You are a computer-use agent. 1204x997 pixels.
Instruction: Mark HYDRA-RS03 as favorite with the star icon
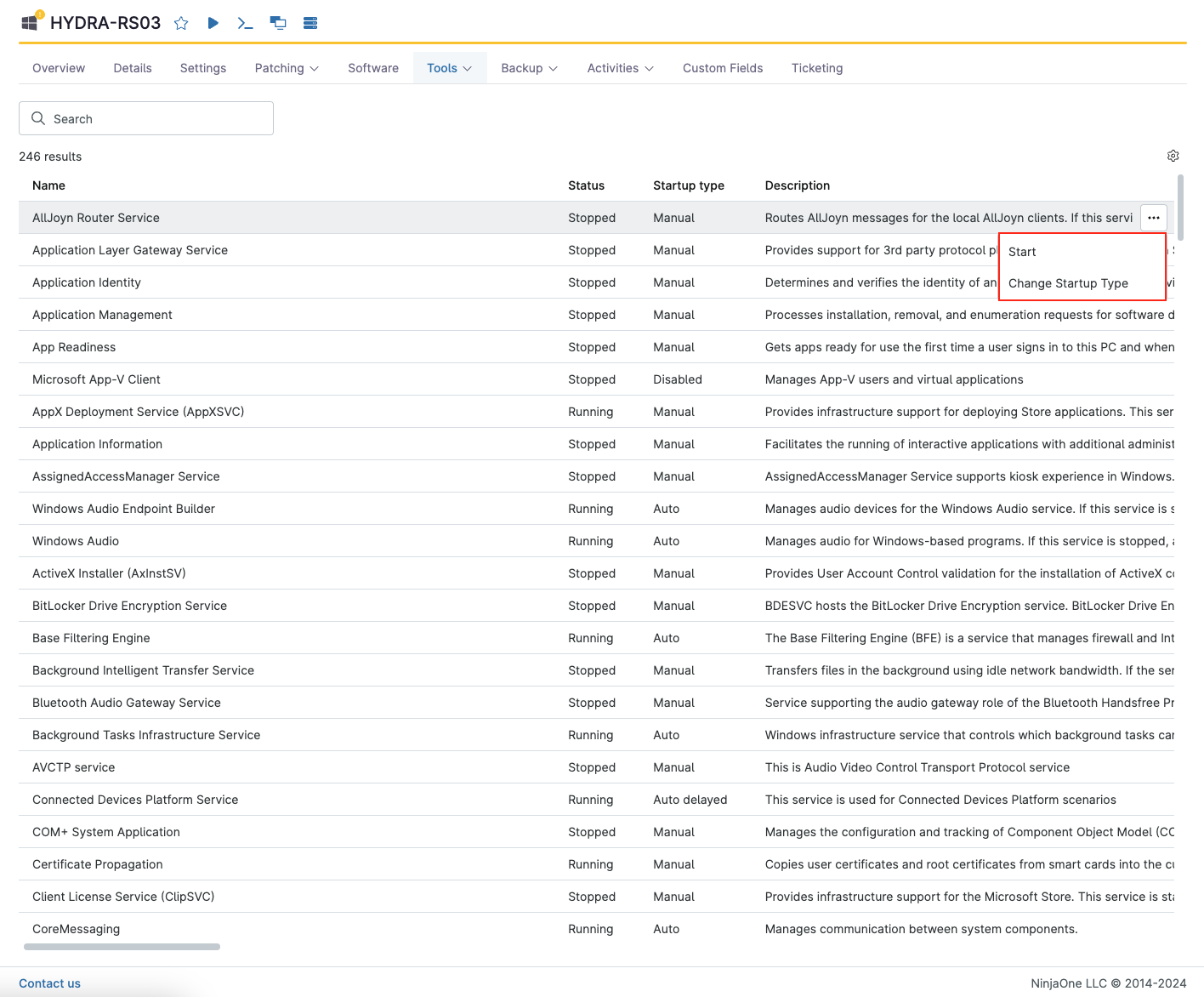(x=181, y=23)
